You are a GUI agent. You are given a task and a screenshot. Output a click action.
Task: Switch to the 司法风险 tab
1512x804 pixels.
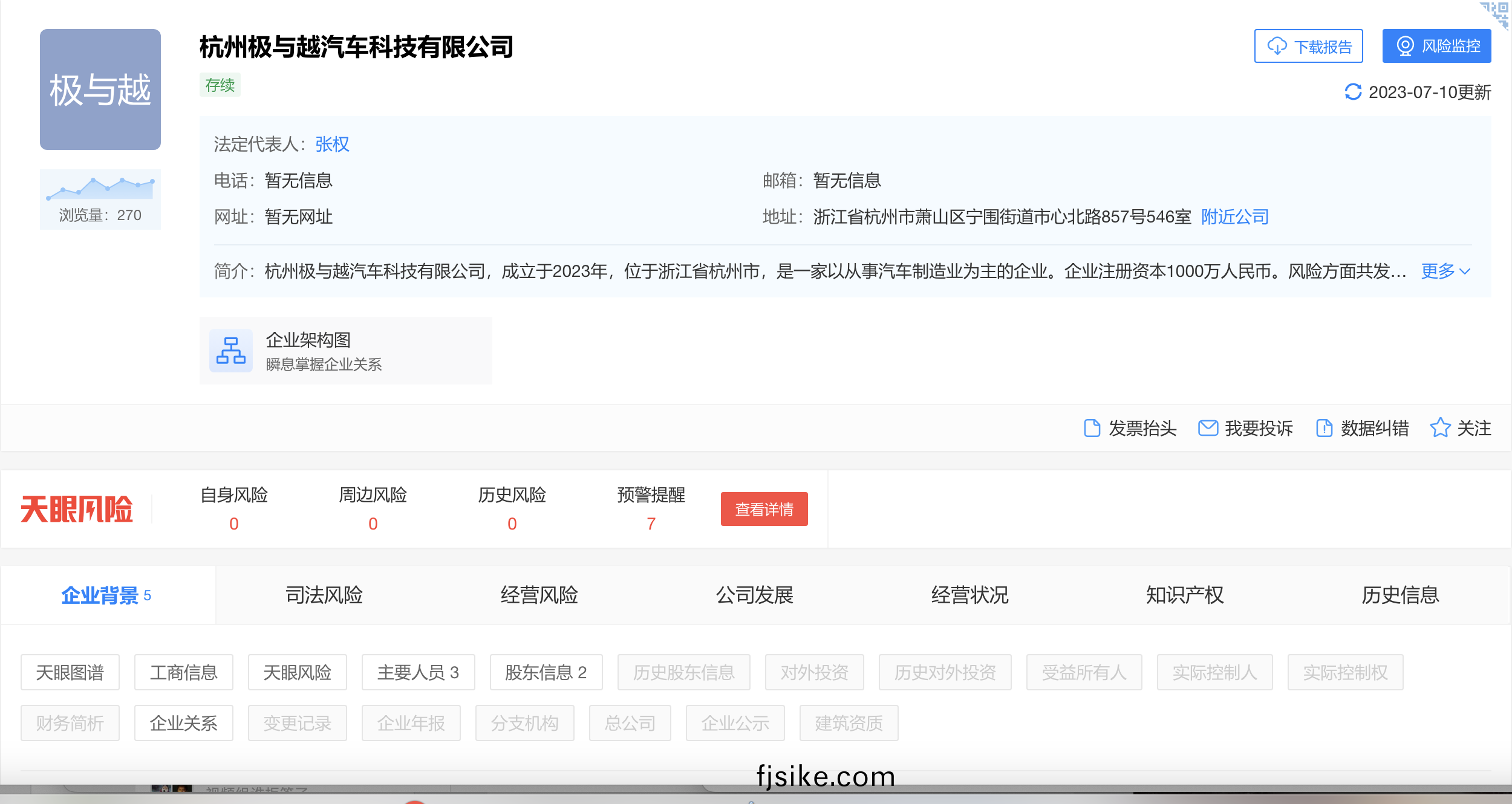pyautogui.click(x=324, y=595)
